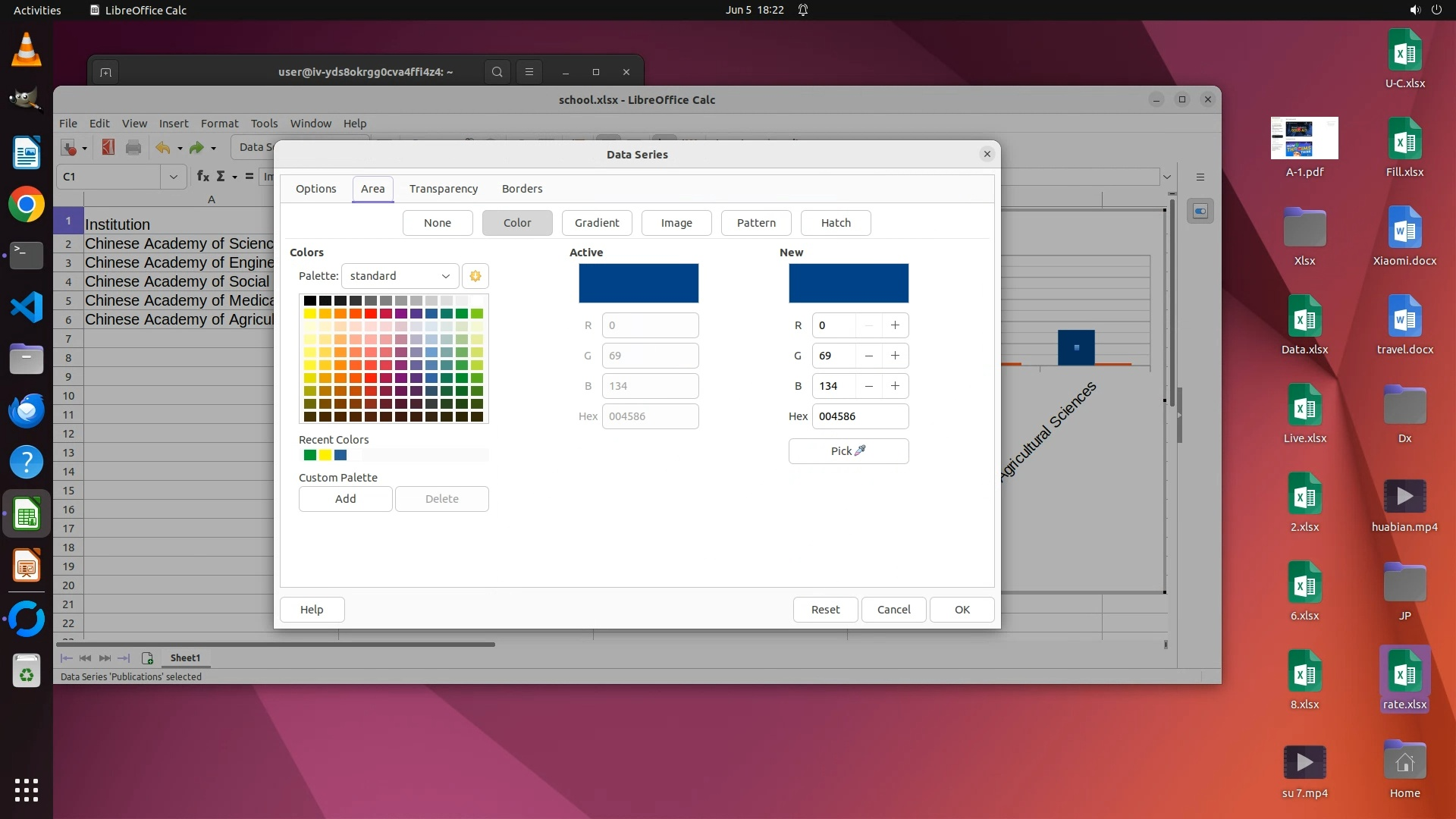
Task: Select the Gradient fill type
Action: coord(597,223)
